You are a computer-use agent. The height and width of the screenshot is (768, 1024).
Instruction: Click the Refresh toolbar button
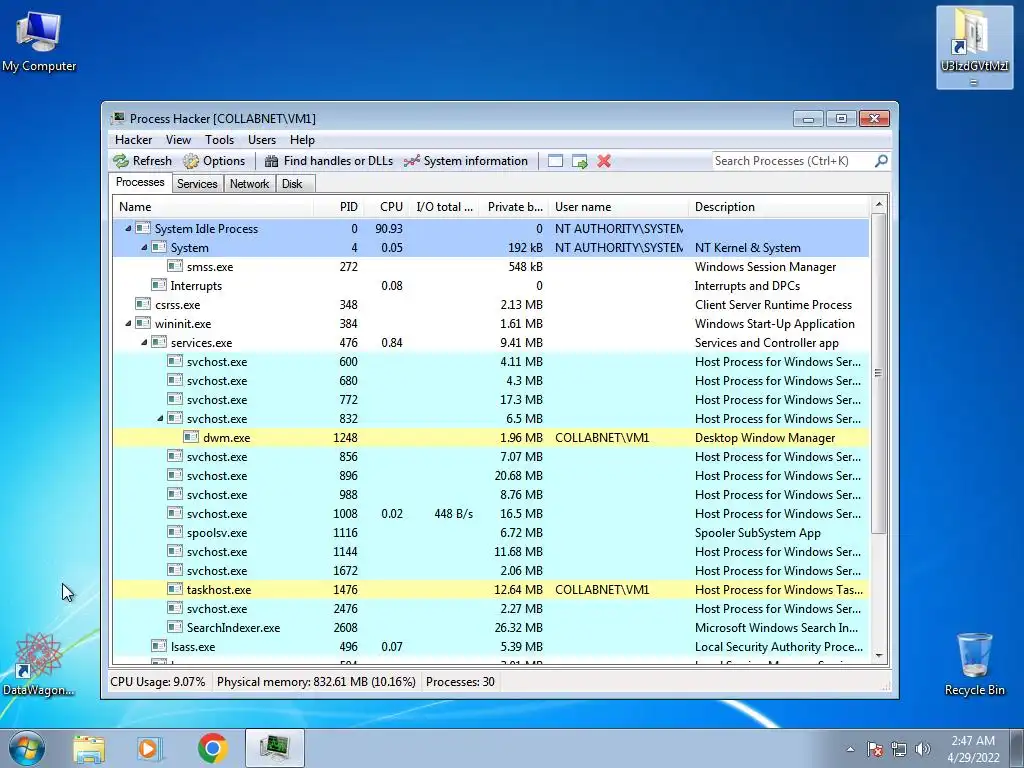pyautogui.click(x=142, y=161)
